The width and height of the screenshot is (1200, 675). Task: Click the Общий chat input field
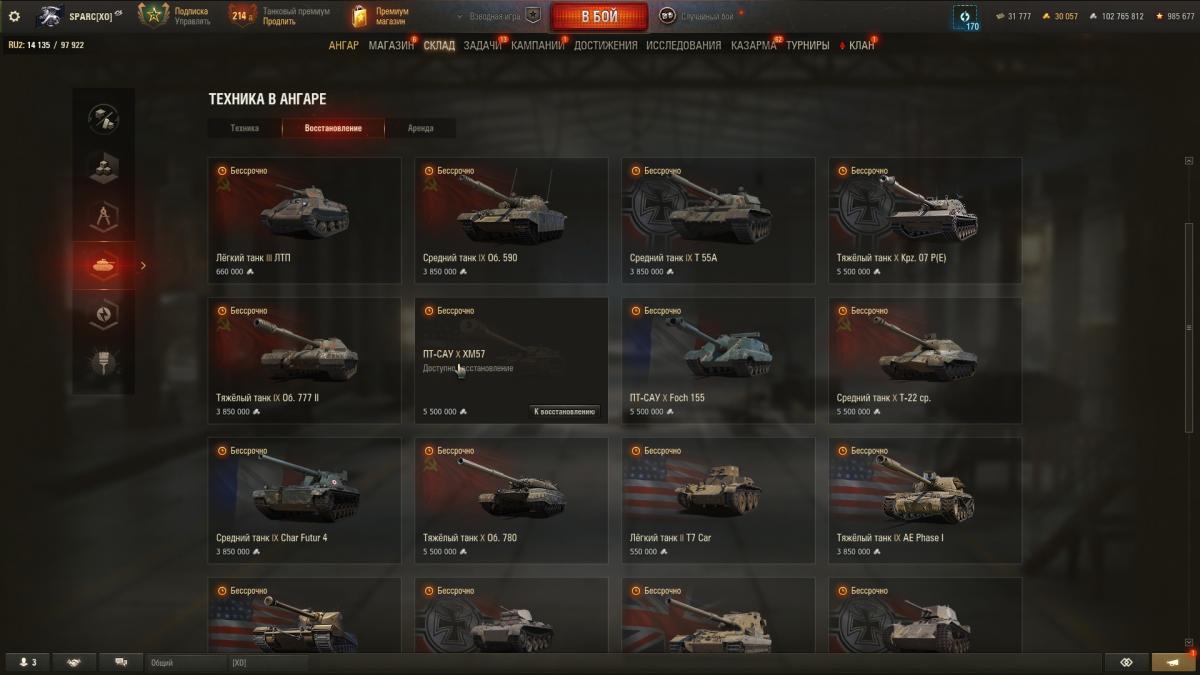click(x=187, y=662)
